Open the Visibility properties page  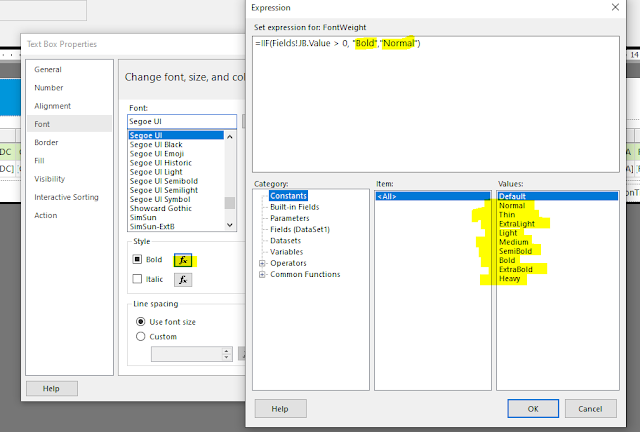[x=49, y=179]
